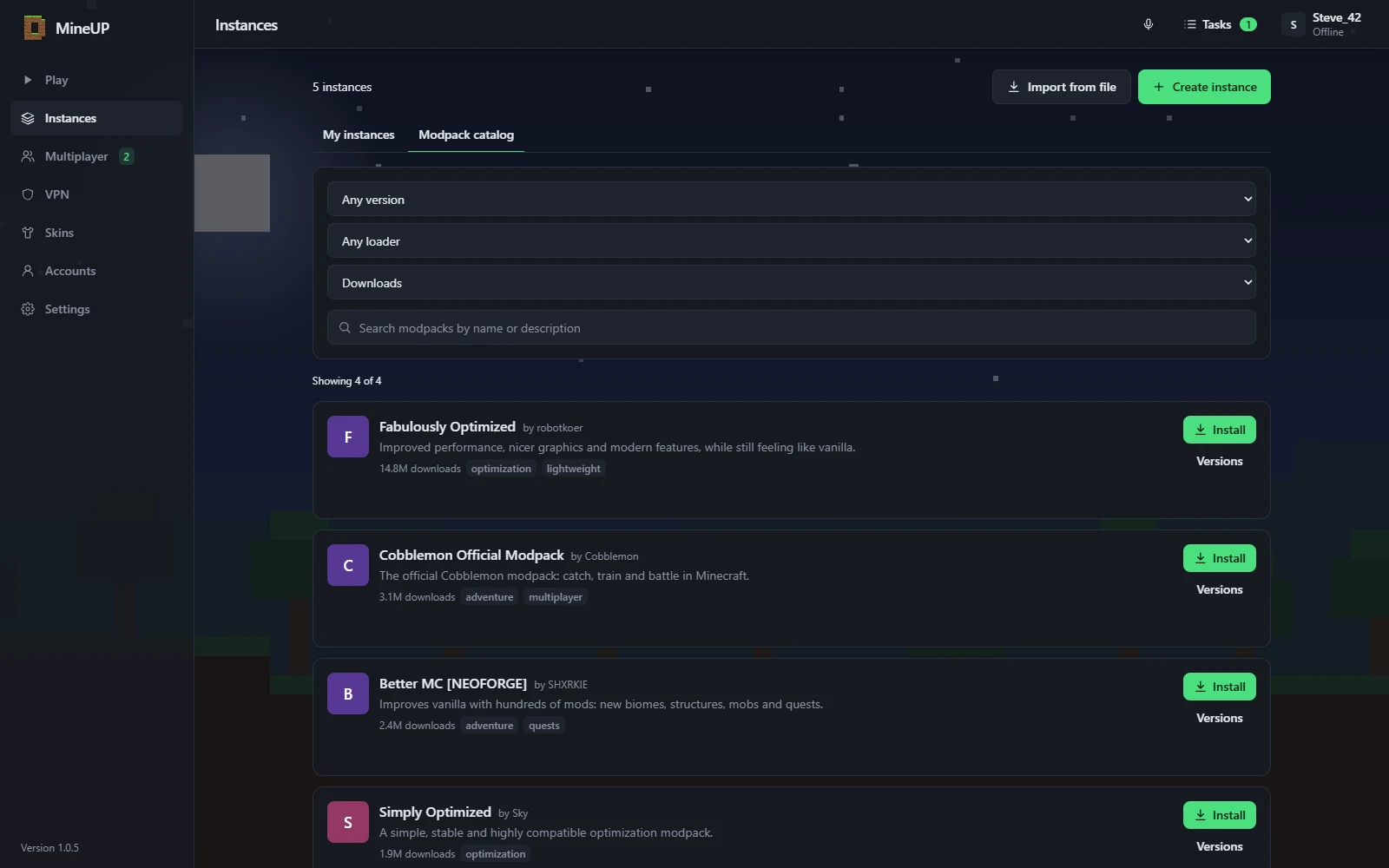1389x868 pixels.
Task: Open the Downloads sort dropdown
Action: point(791,282)
